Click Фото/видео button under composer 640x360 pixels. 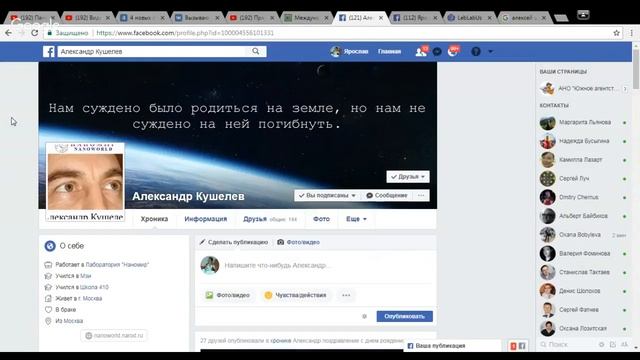click(228, 295)
